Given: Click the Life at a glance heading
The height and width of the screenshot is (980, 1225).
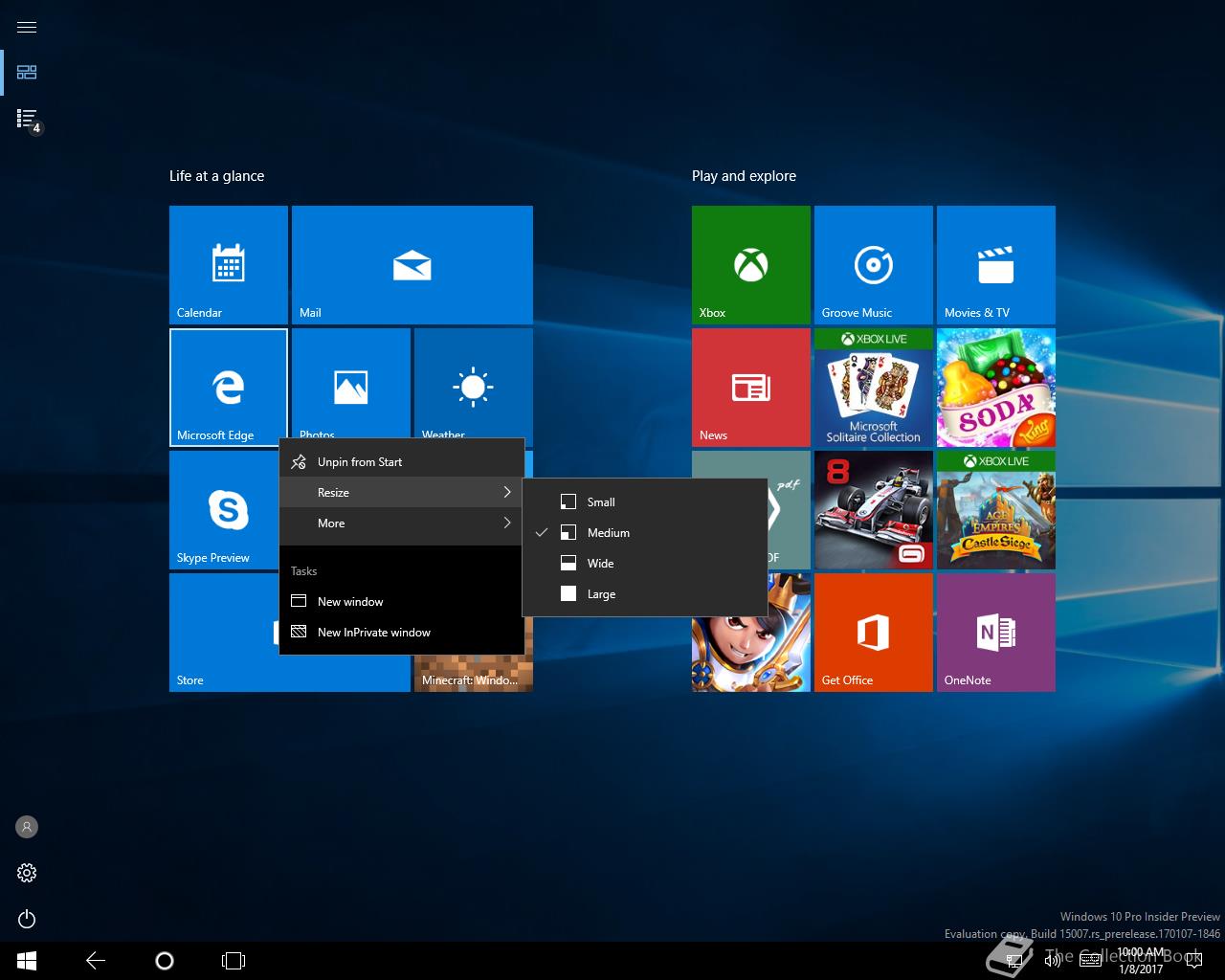Looking at the screenshot, I should [216, 176].
